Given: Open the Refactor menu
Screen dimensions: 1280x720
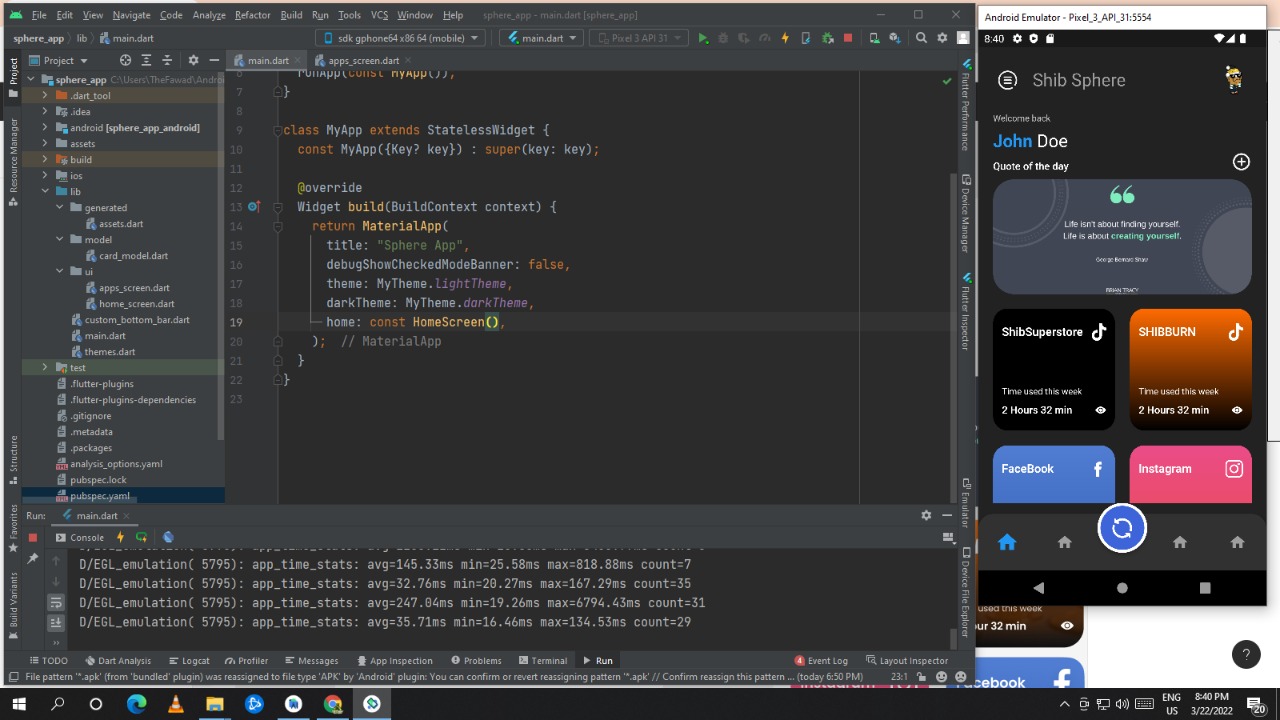Looking at the screenshot, I should (252, 15).
